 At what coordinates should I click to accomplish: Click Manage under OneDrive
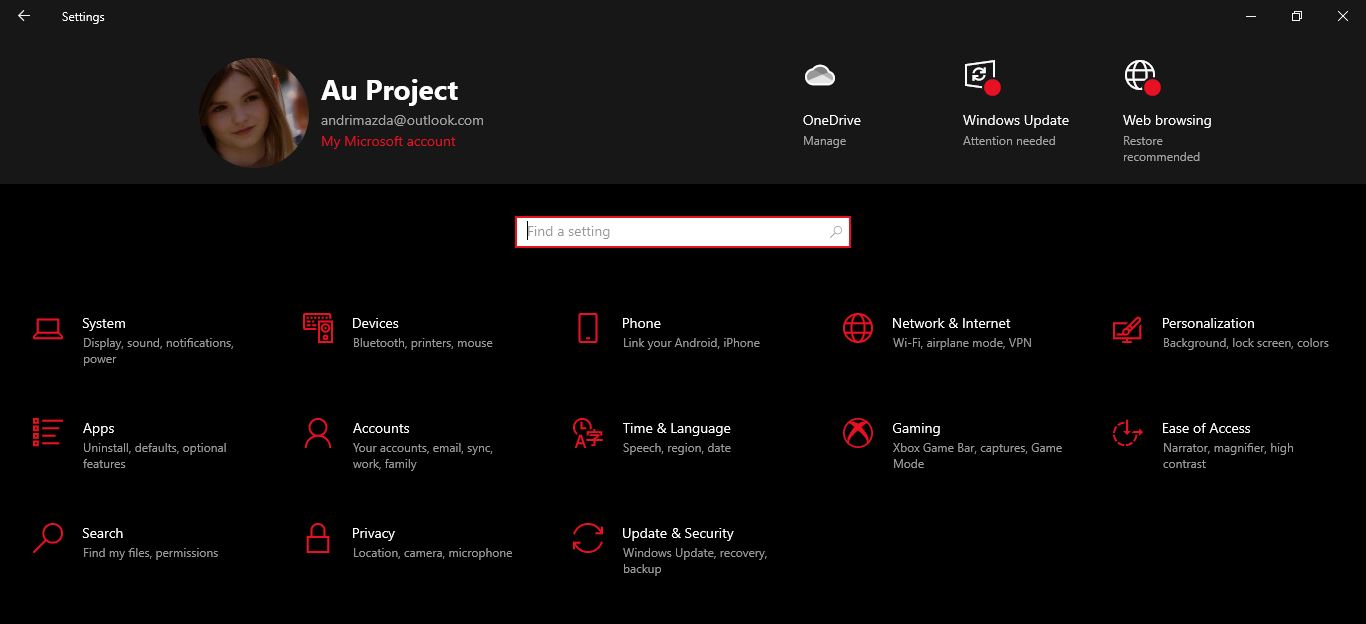[824, 142]
